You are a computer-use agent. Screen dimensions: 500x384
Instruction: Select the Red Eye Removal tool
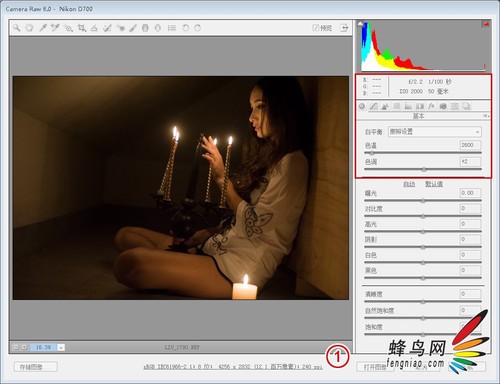pos(121,28)
